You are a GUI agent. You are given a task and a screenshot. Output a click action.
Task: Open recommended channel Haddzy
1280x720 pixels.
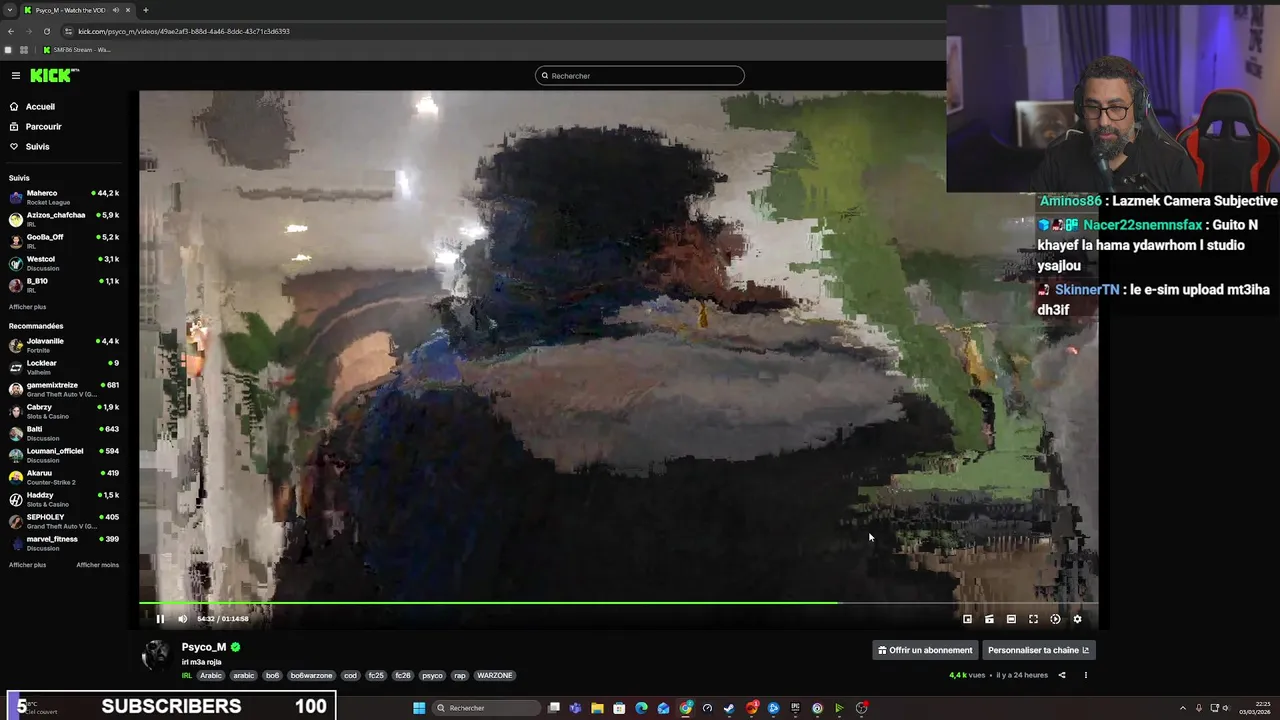64,499
